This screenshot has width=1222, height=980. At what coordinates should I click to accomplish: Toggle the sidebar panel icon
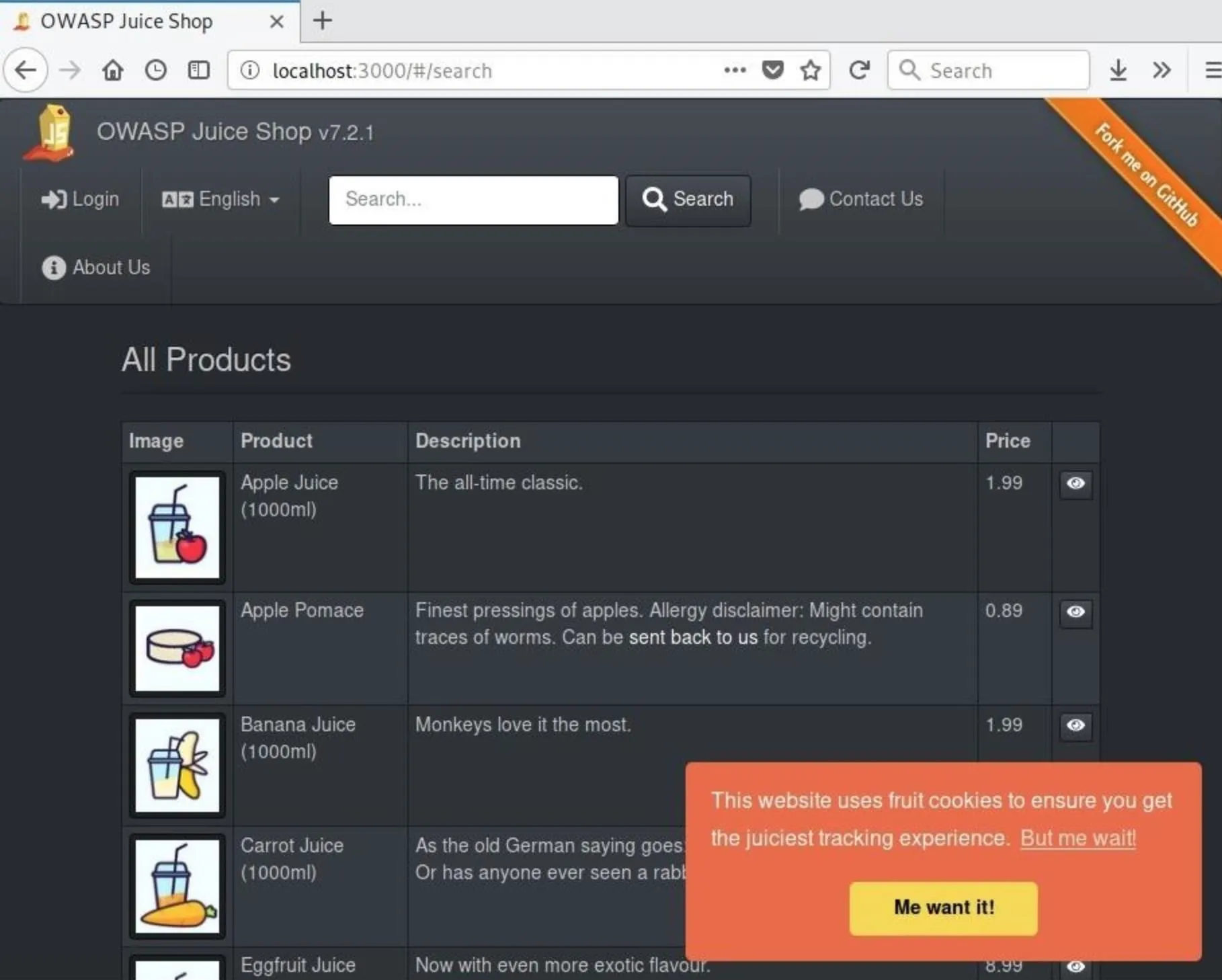[199, 70]
